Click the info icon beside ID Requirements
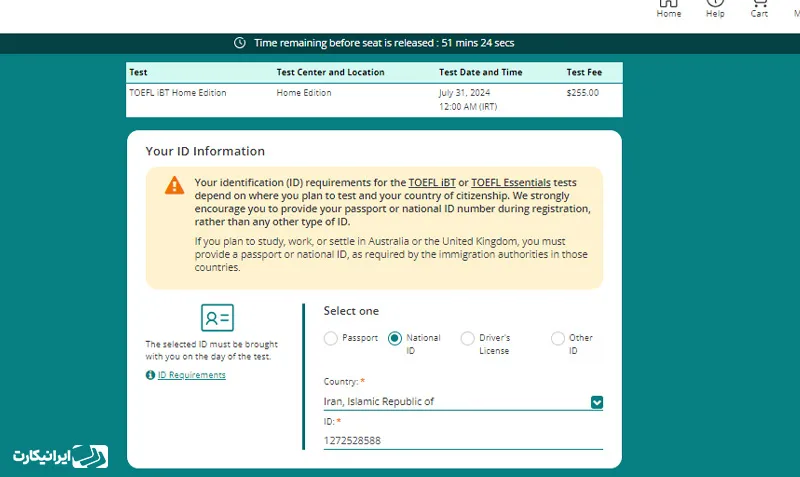The image size is (800, 477). coord(150,375)
